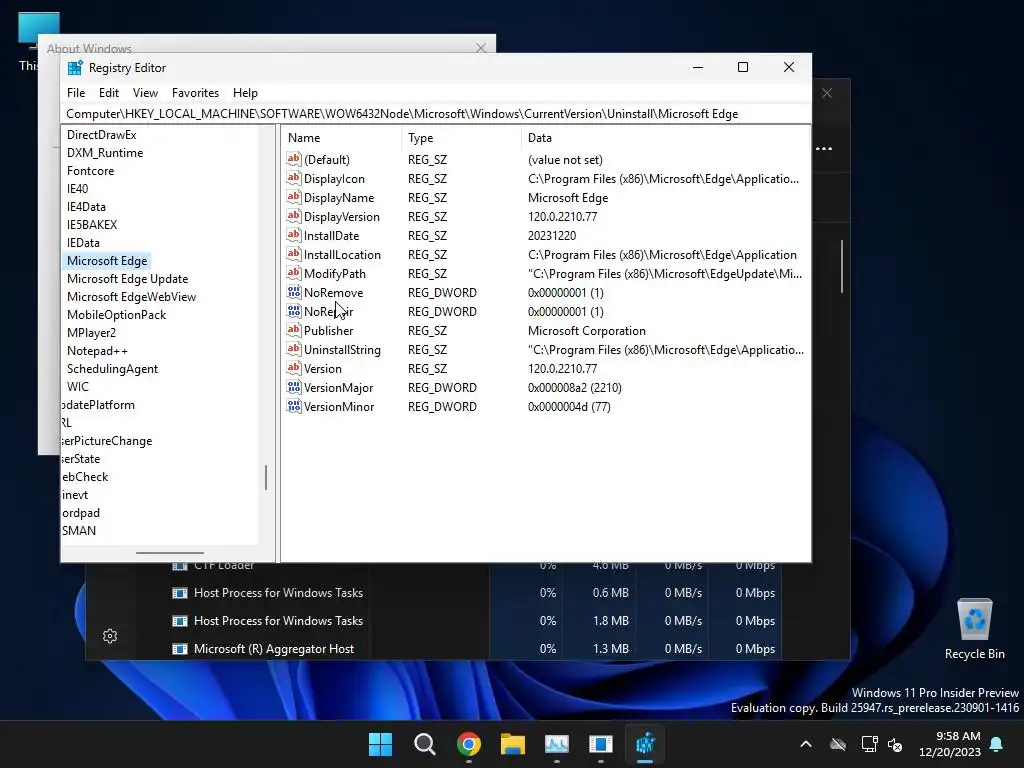Click the 20231220 InstallDate data
Viewport: 1024px width, 768px height.
click(x=552, y=235)
